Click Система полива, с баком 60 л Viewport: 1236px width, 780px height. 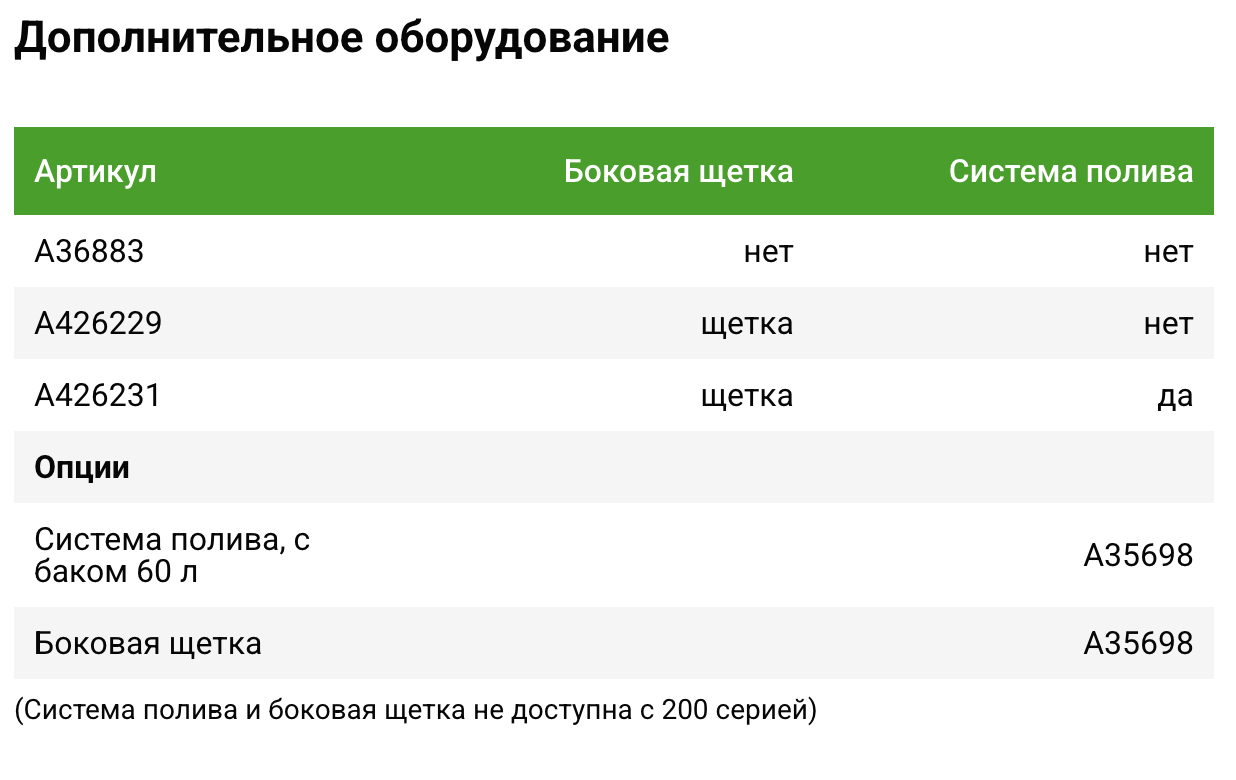click(172, 555)
